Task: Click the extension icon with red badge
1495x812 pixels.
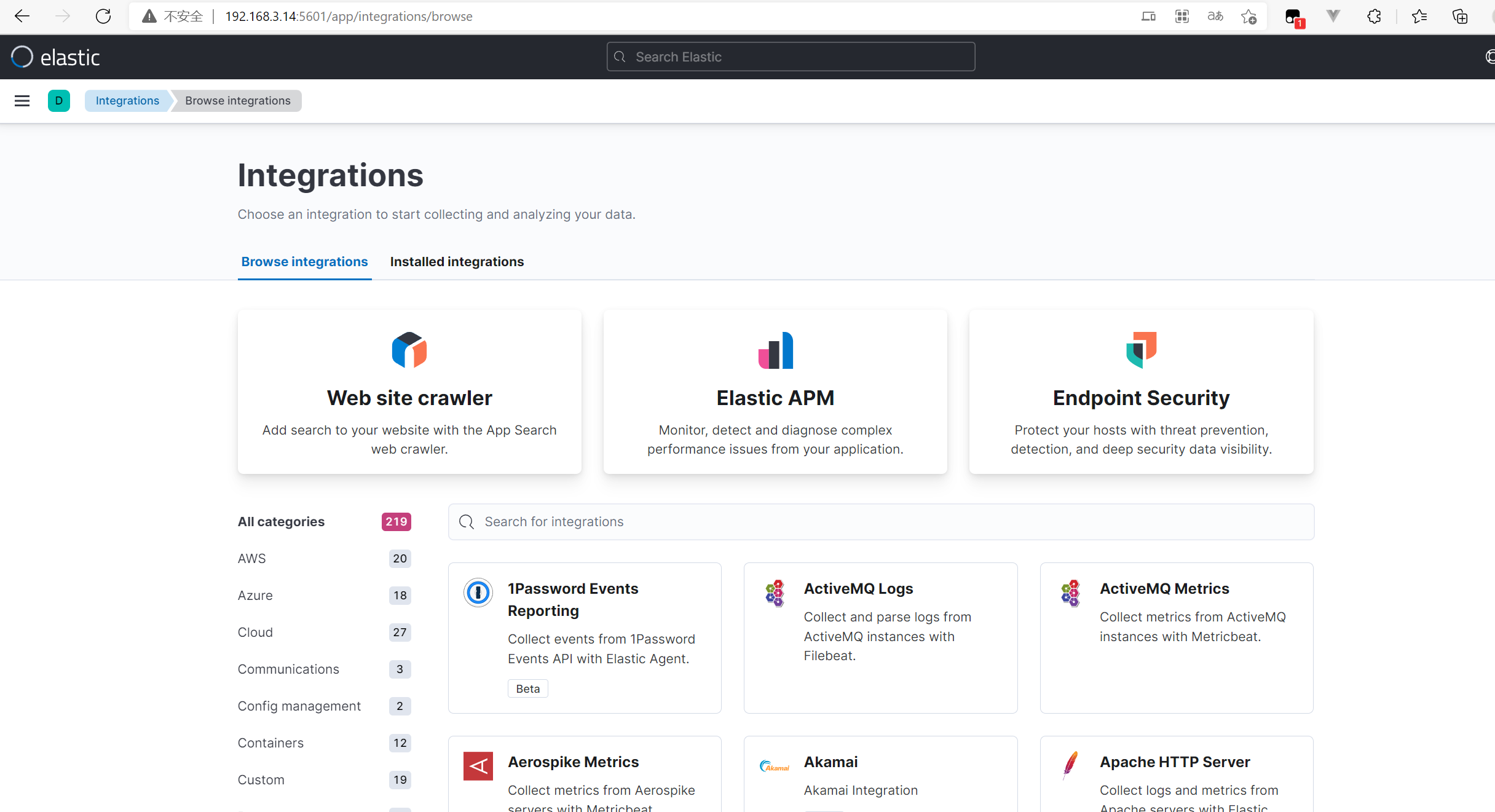Action: (x=1294, y=18)
